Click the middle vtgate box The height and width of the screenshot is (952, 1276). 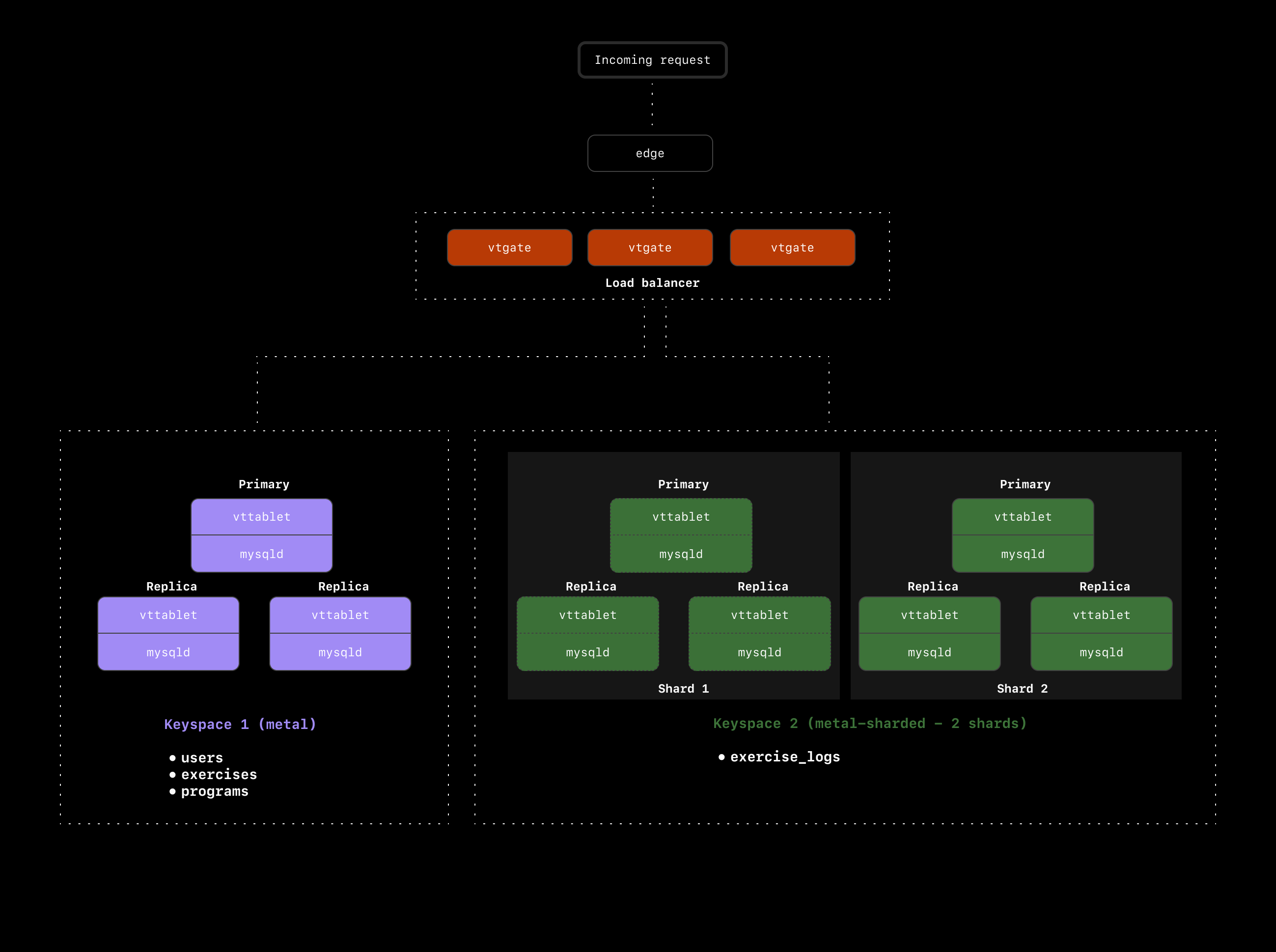tap(650, 248)
